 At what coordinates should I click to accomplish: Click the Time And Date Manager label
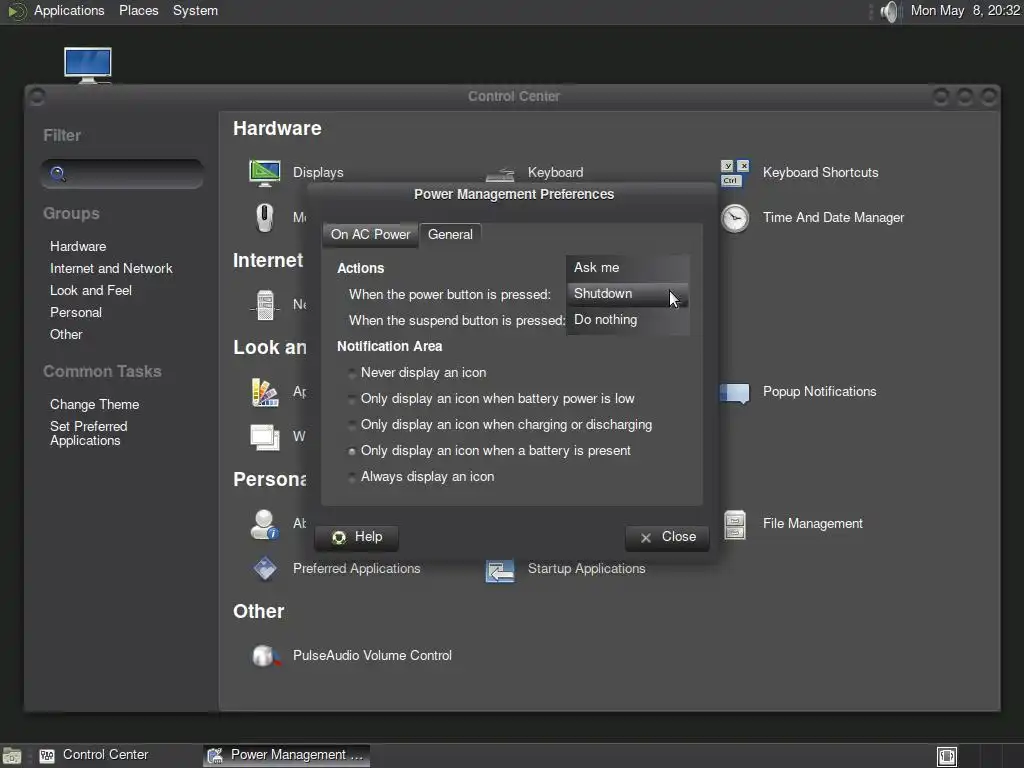tap(833, 218)
